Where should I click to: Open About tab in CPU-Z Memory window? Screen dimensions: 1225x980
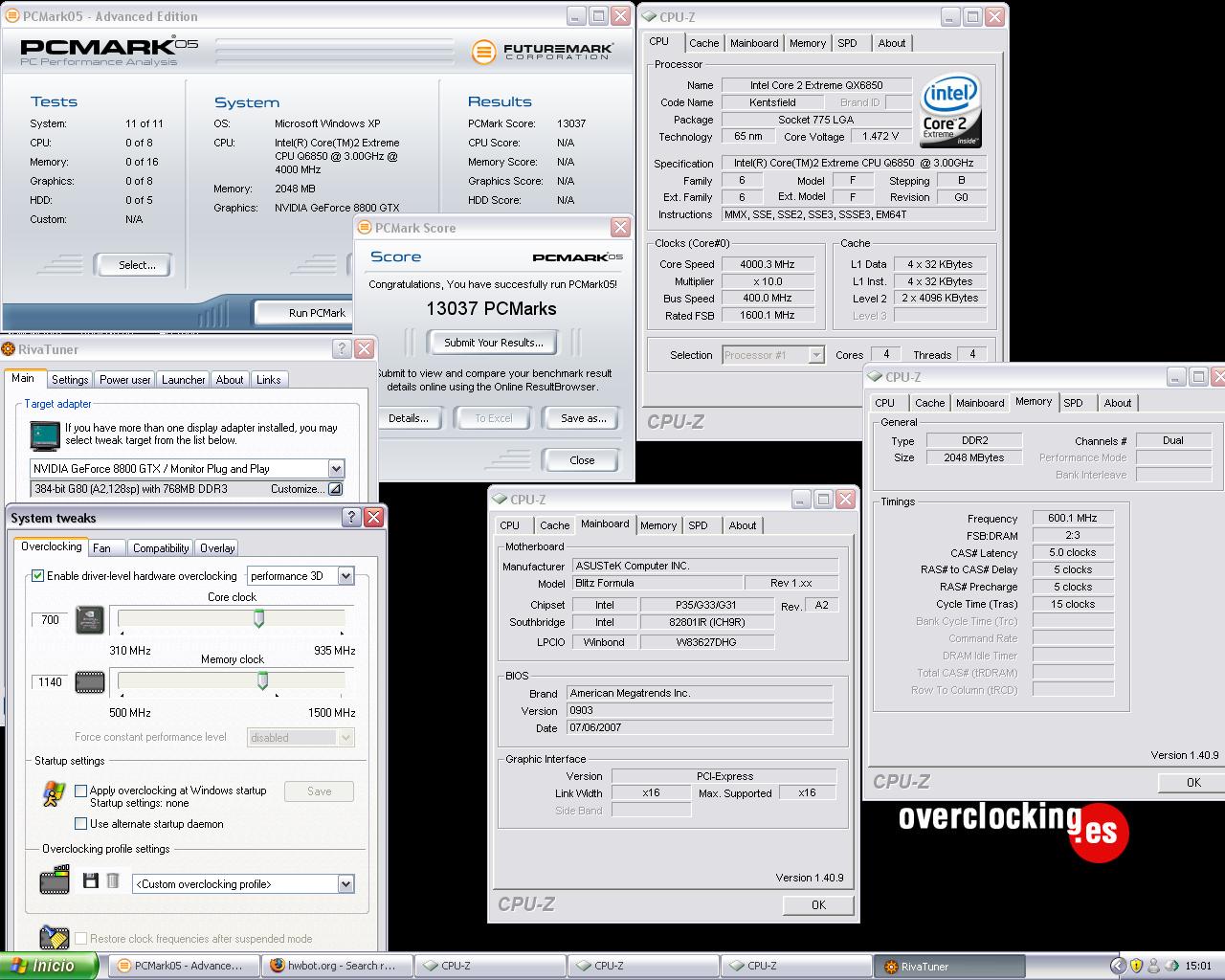1118,403
